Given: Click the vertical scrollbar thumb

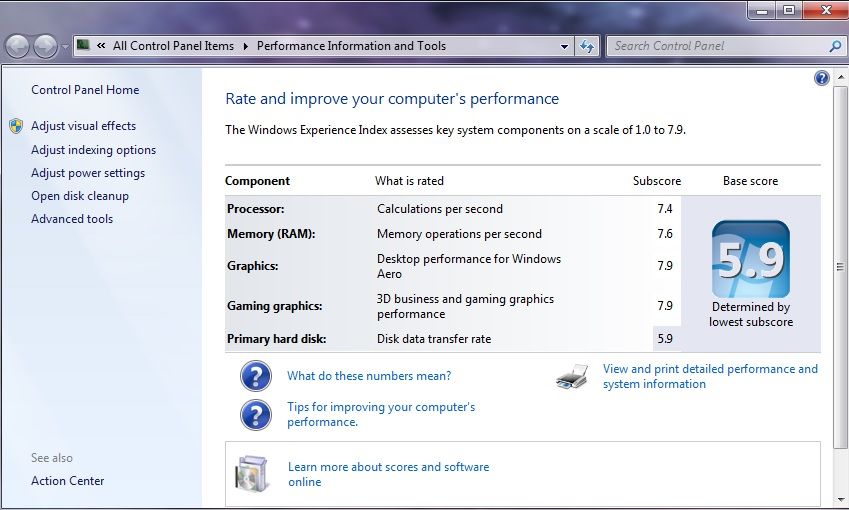Looking at the screenshot, I should coord(840,267).
